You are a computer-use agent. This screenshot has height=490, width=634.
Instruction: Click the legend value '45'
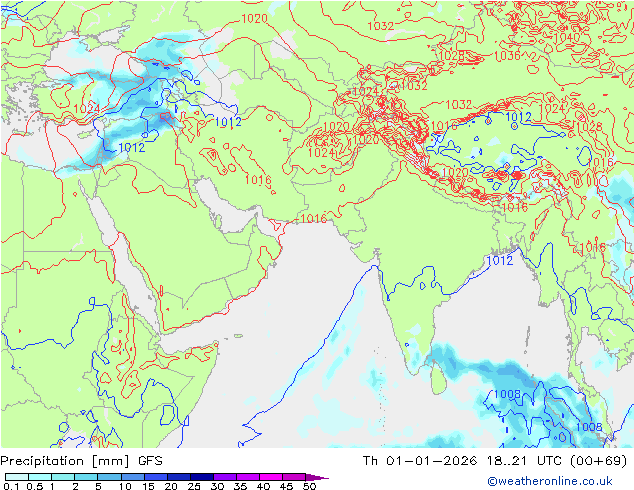pyautogui.click(x=286, y=486)
